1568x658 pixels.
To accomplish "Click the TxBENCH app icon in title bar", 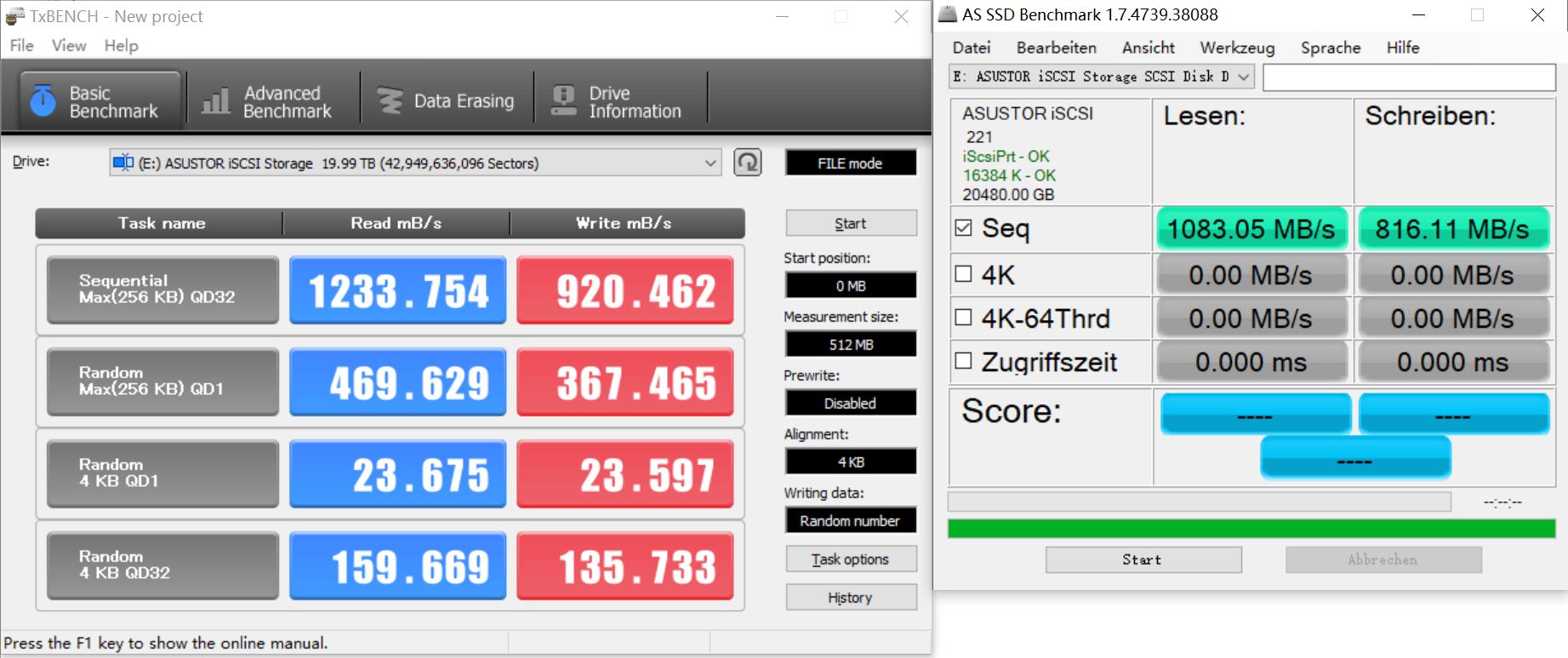I will [x=14, y=16].
